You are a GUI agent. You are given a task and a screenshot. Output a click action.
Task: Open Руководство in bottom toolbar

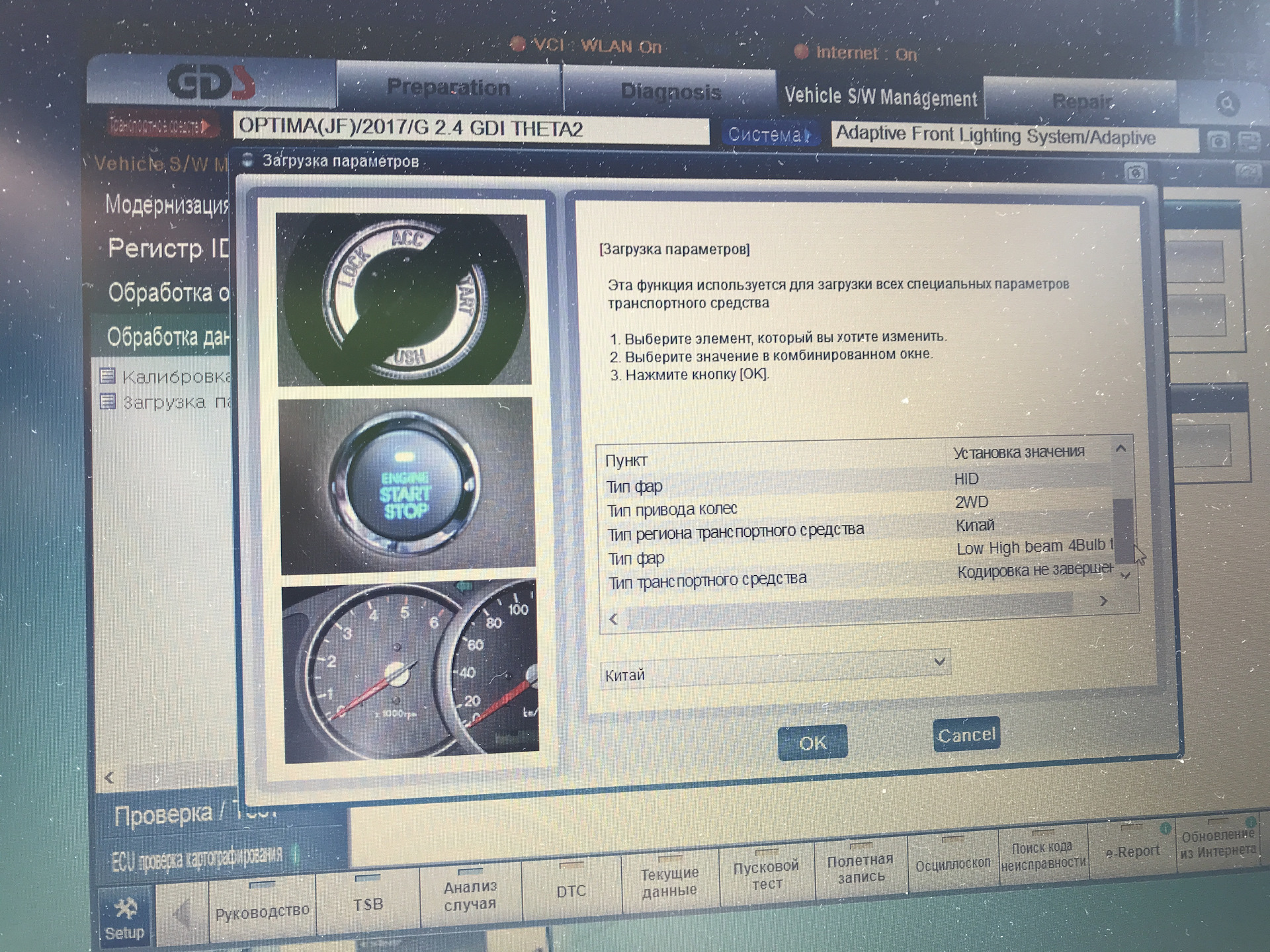point(262,911)
